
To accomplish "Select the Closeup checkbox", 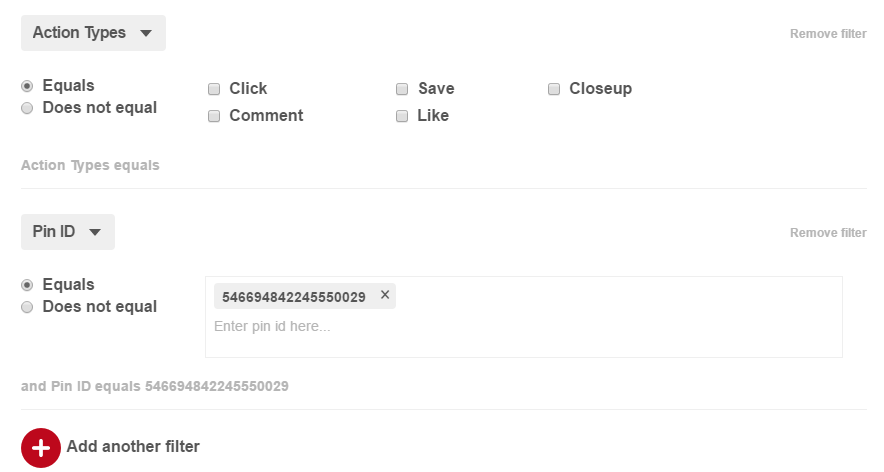I will (x=554, y=89).
